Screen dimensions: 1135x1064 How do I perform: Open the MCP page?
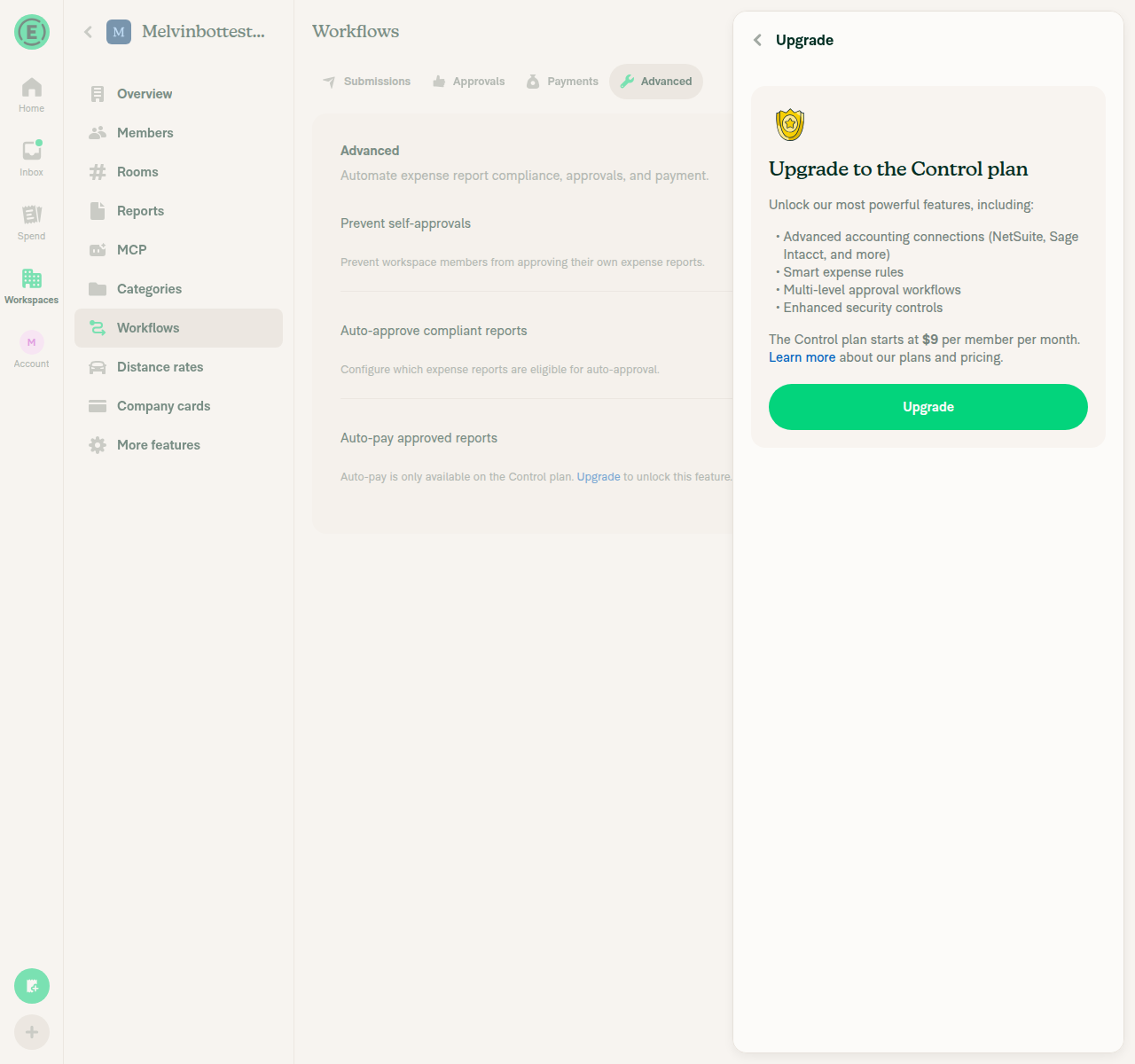[x=178, y=250]
